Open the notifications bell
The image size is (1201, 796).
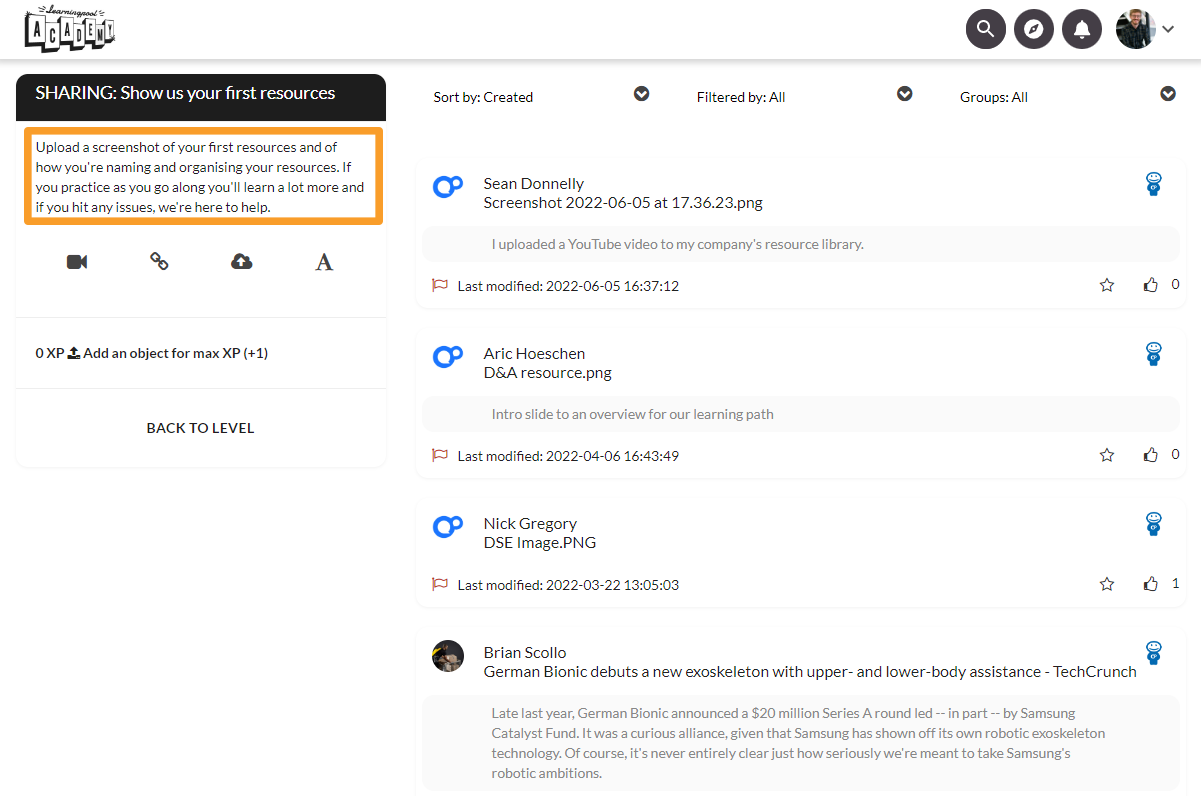pos(1082,29)
